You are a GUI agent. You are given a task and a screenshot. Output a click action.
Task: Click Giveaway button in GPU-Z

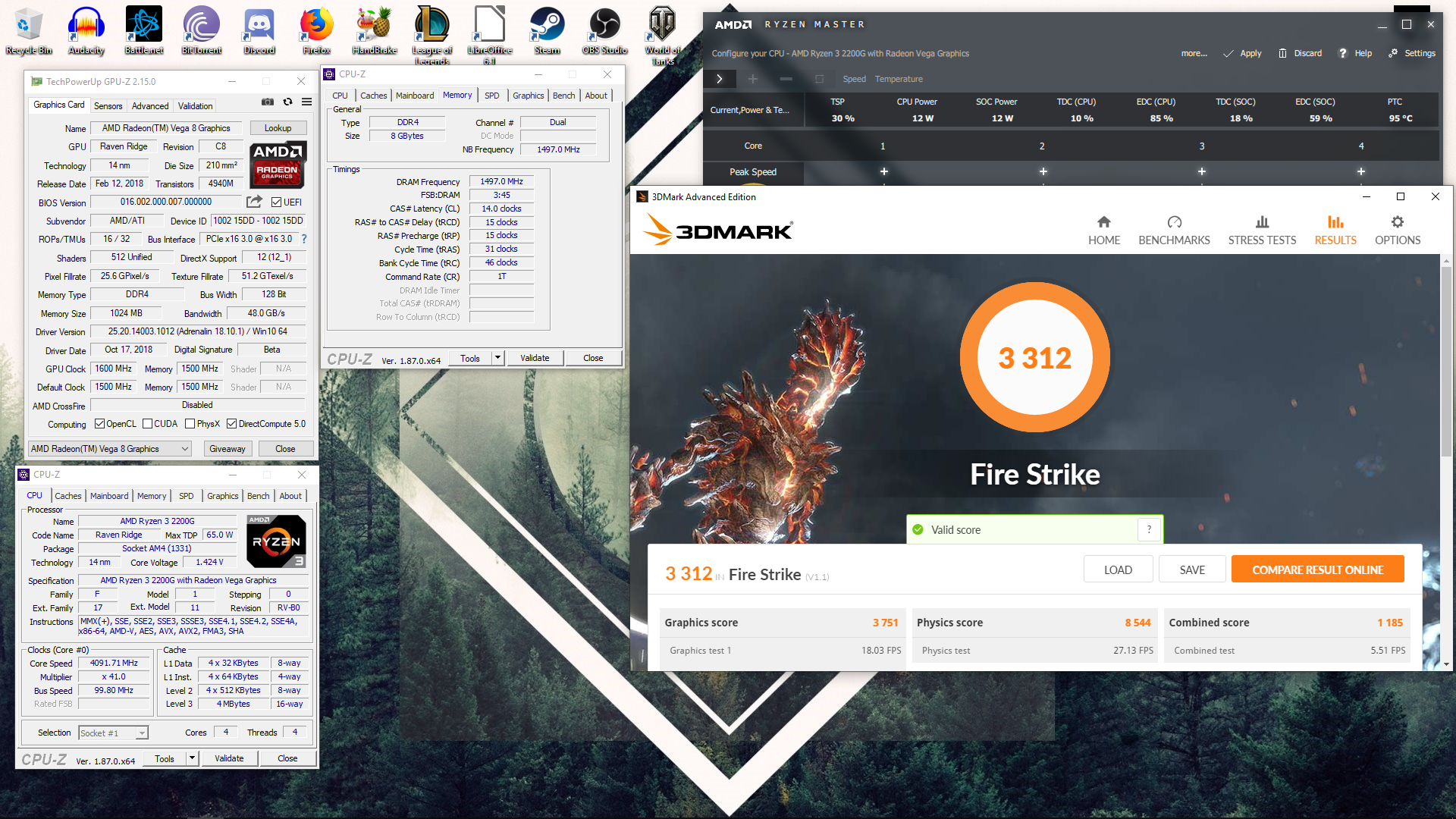(x=227, y=449)
